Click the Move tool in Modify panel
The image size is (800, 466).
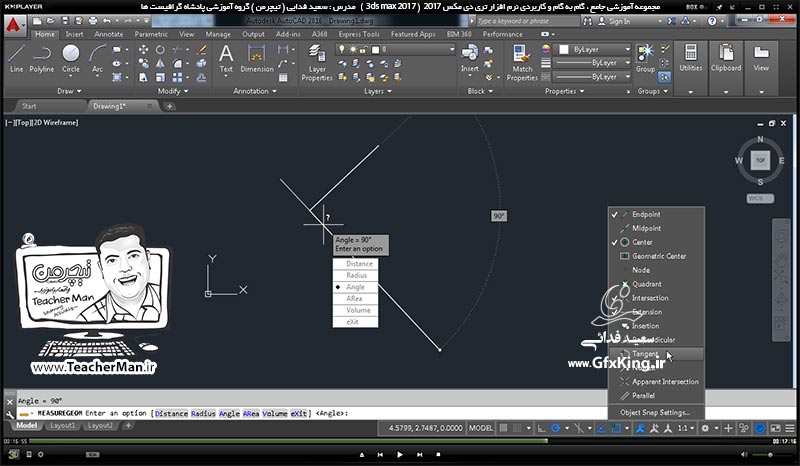(x=143, y=50)
